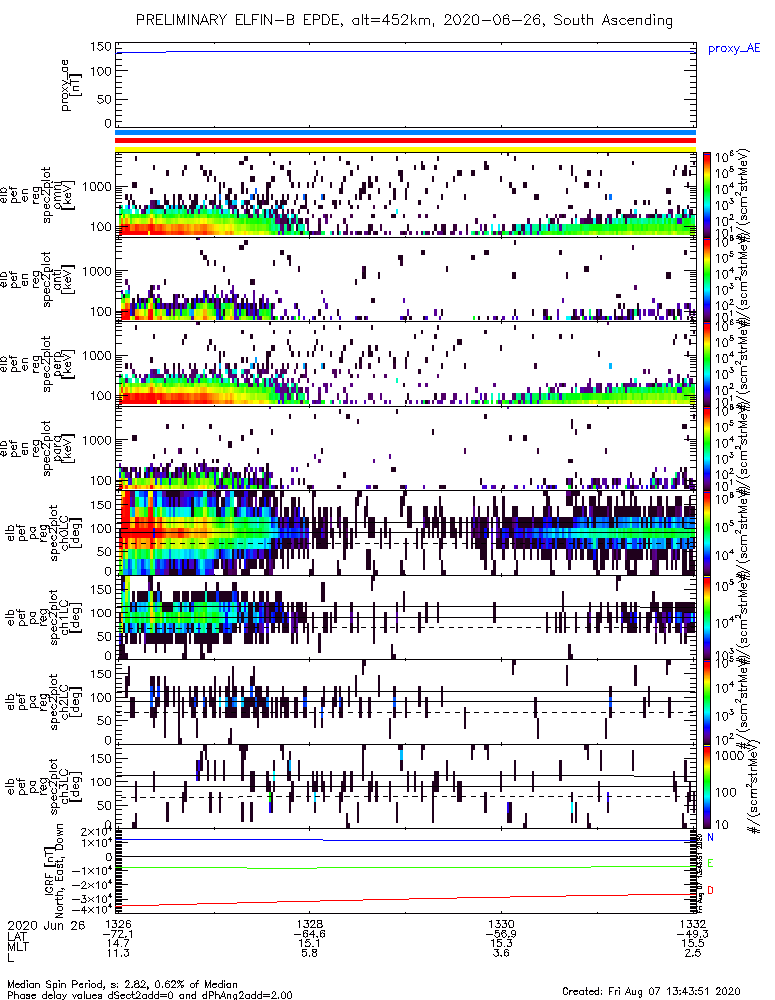
Task: Click the LAT row label
Action: coord(17,935)
